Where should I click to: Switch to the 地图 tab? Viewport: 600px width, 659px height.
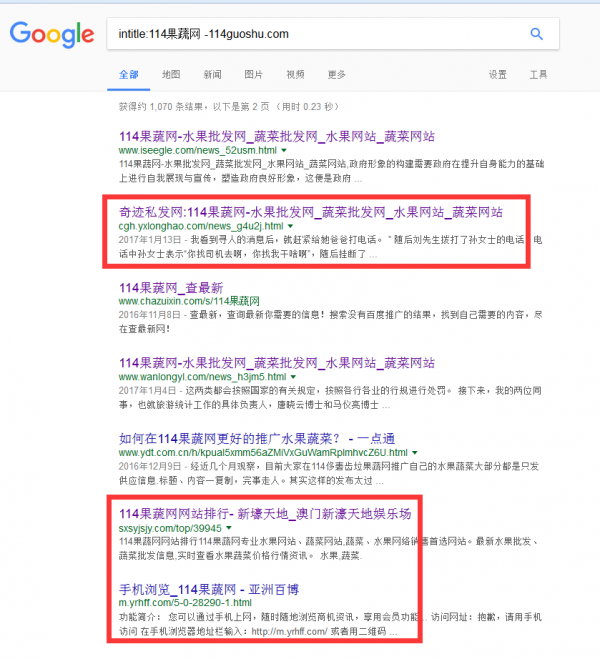[171, 75]
